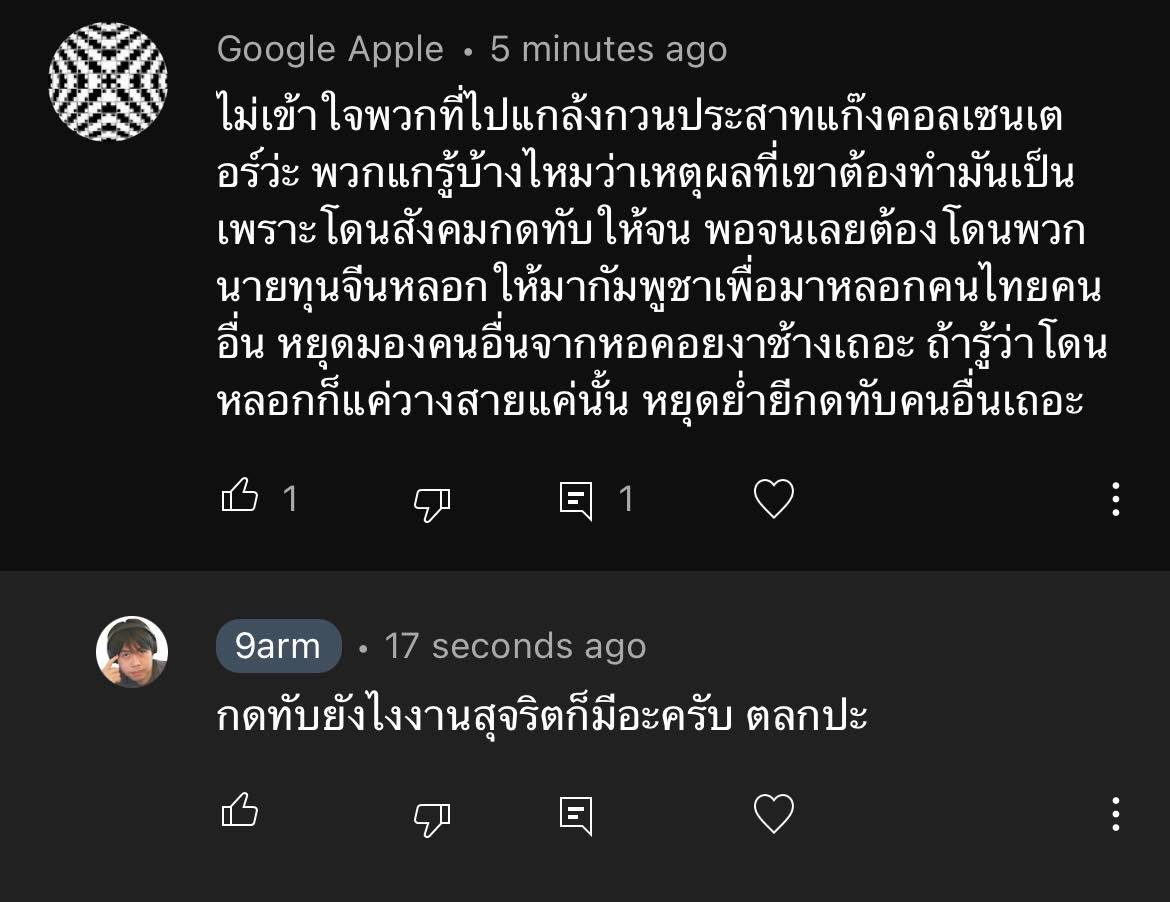1170x902 pixels.
Task: Dislike the Google Apple comment
Action: pyautogui.click(x=432, y=504)
